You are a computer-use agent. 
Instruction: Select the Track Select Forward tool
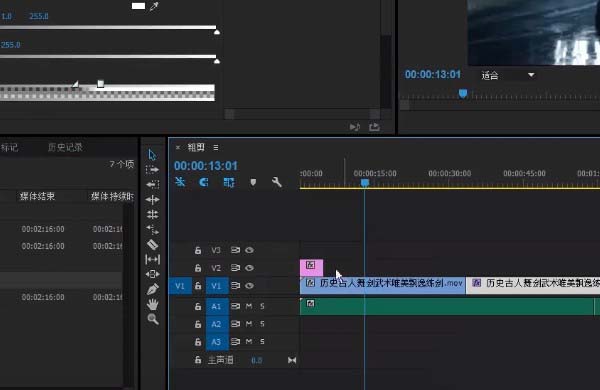point(152,170)
